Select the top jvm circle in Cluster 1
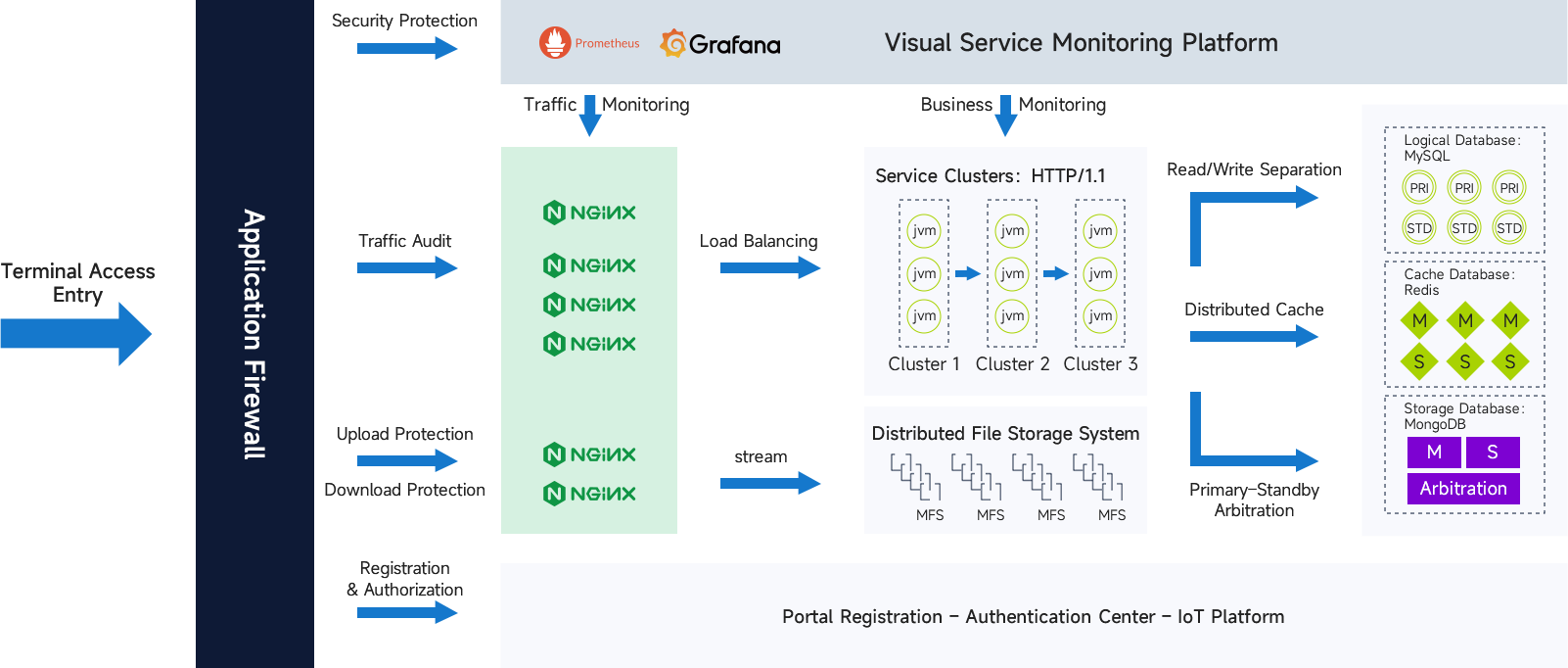 [x=924, y=231]
